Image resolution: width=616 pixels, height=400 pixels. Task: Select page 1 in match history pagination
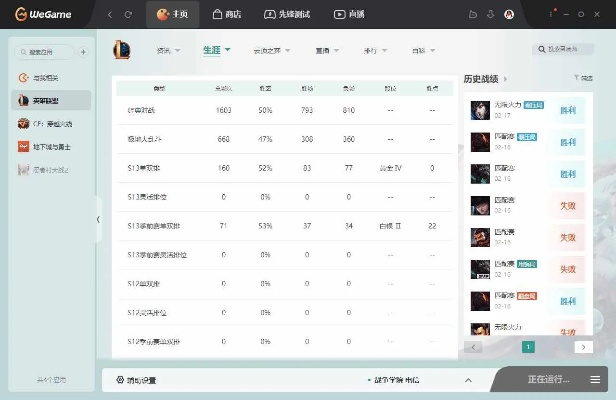tap(528, 347)
